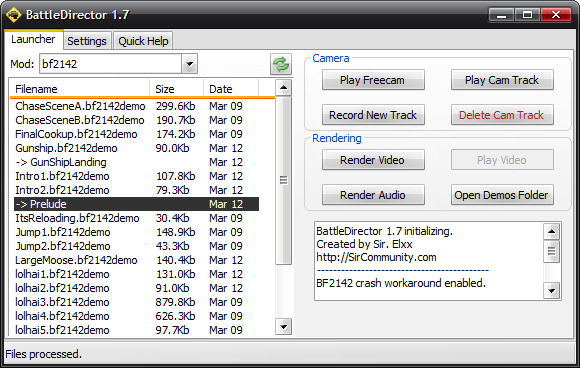The width and height of the screenshot is (580, 368).
Task: Select the -> GunShipLanding cam track
Action: tap(136, 162)
